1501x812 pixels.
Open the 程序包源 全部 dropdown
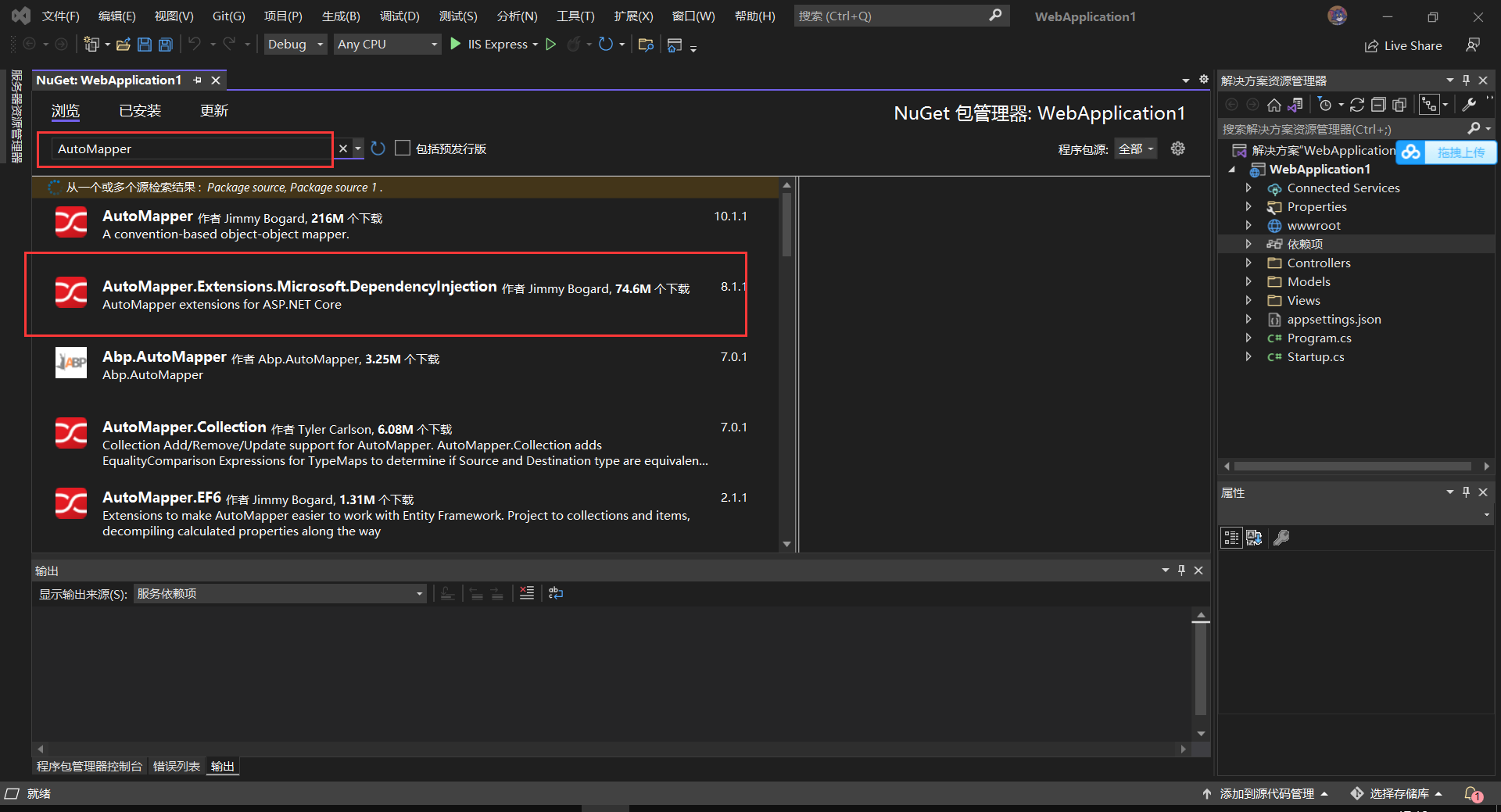click(1136, 148)
